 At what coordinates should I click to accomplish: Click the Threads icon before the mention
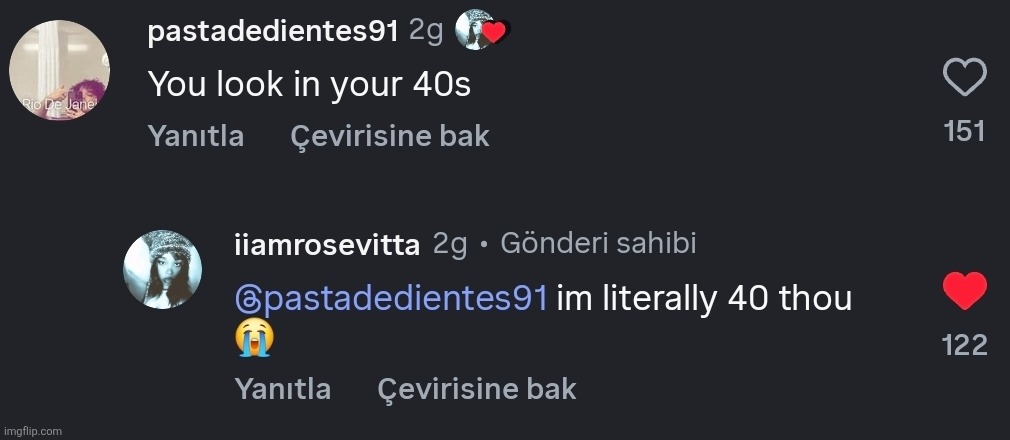click(x=247, y=298)
